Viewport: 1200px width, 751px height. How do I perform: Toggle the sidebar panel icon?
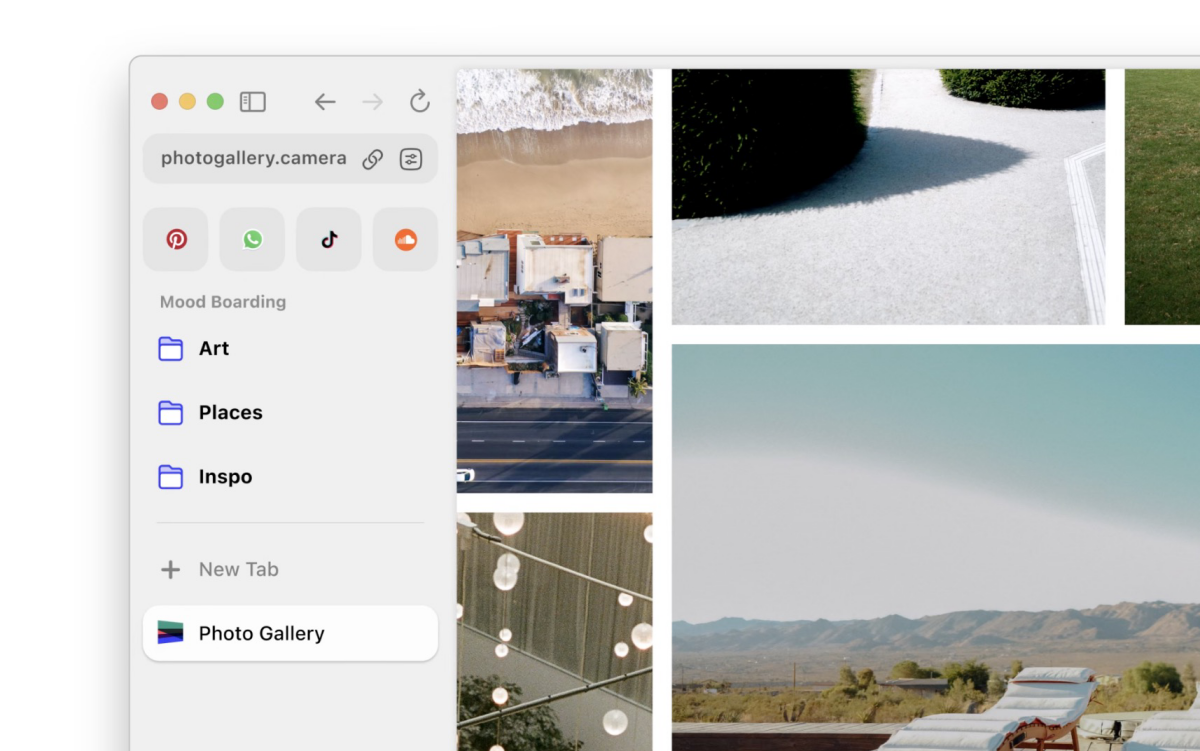pos(253,102)
